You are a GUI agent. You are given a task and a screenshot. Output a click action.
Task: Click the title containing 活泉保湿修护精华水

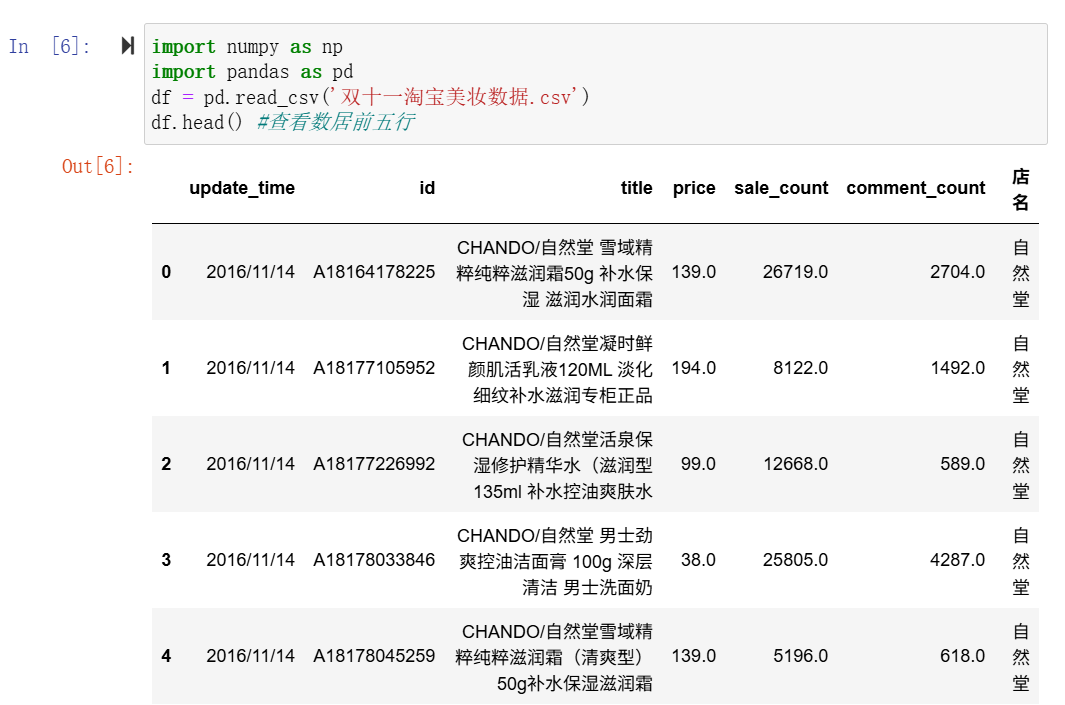pos(557,465)
